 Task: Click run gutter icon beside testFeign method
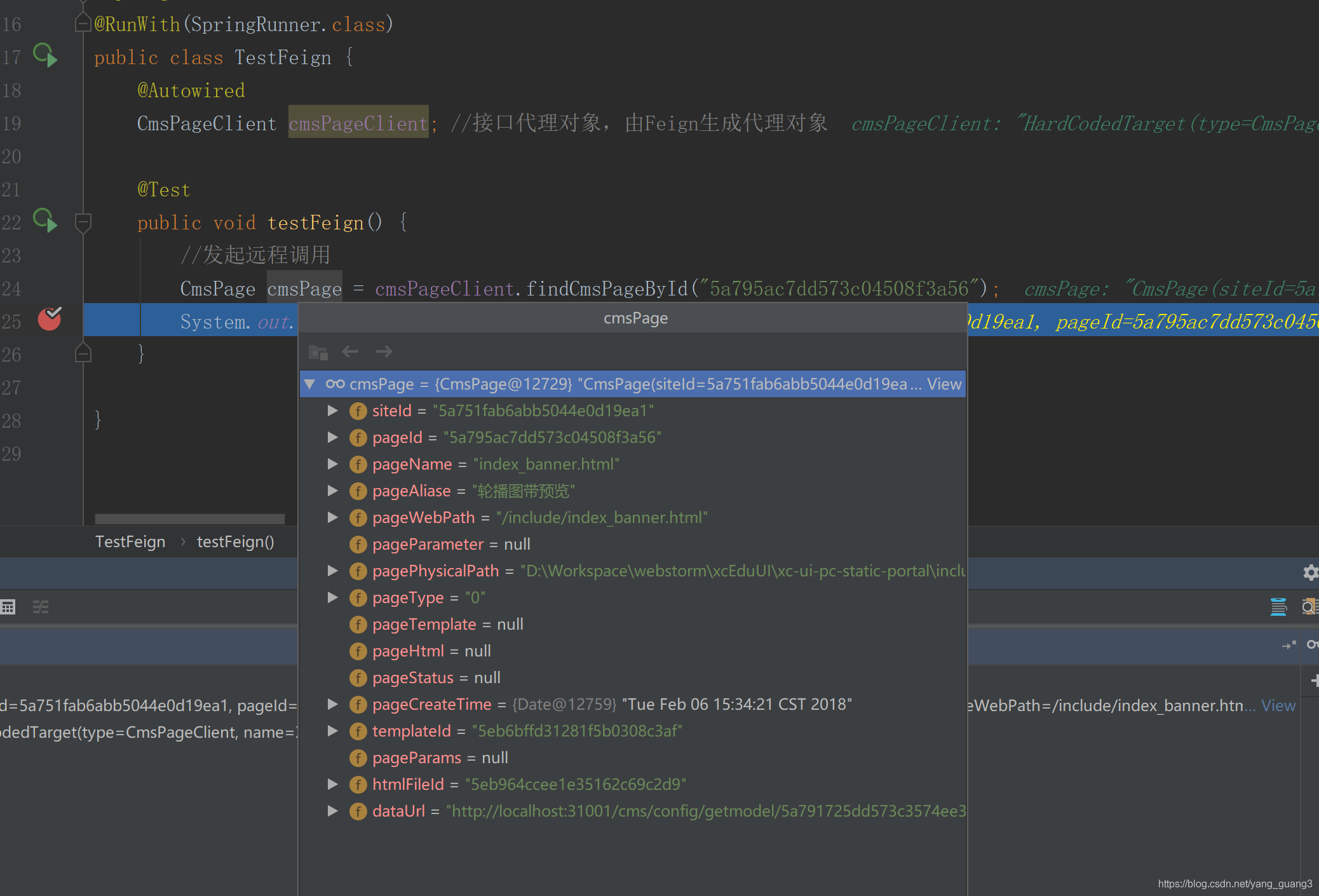point(45,221)
